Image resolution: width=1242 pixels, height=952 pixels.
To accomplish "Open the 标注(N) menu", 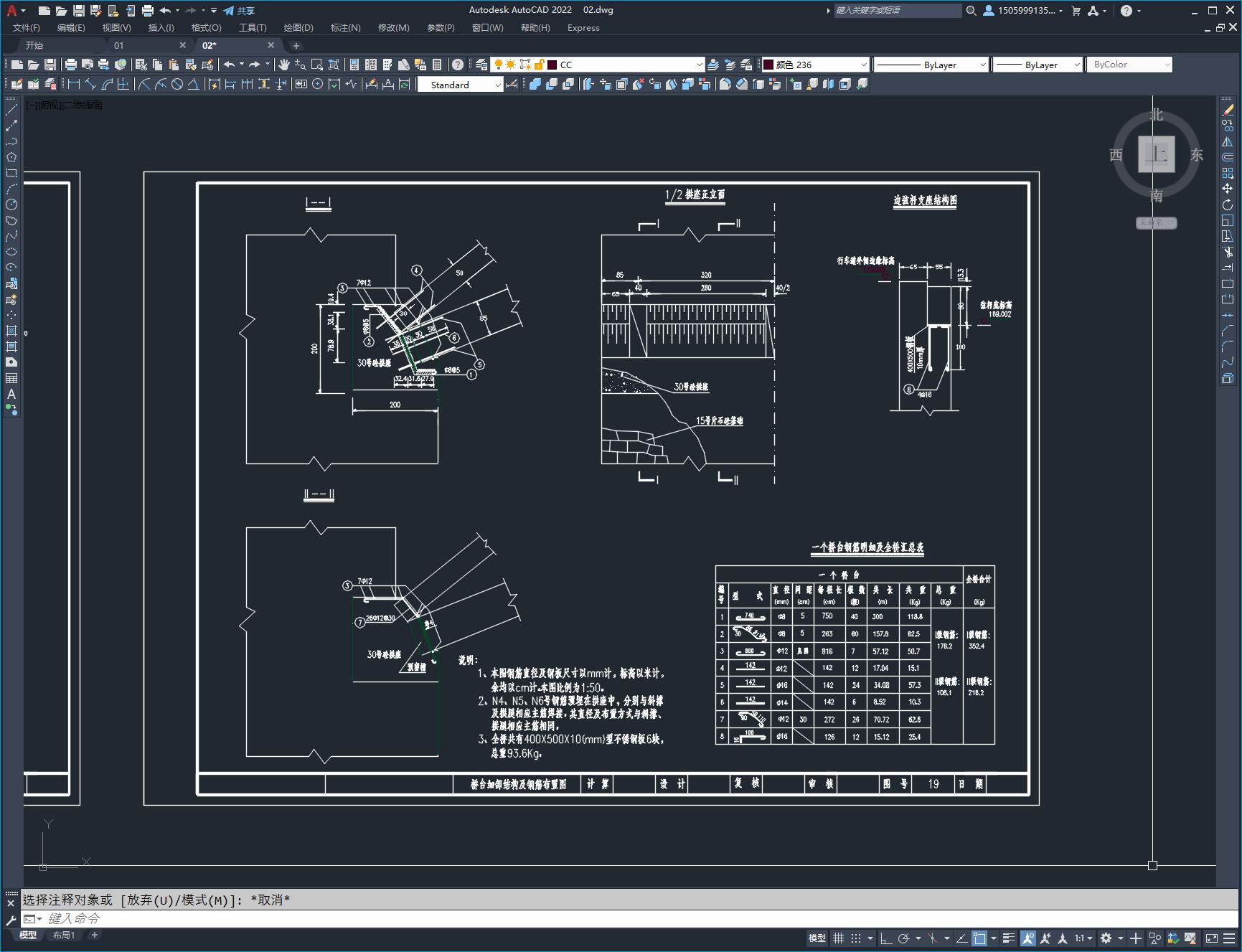I will pos(345,27).
